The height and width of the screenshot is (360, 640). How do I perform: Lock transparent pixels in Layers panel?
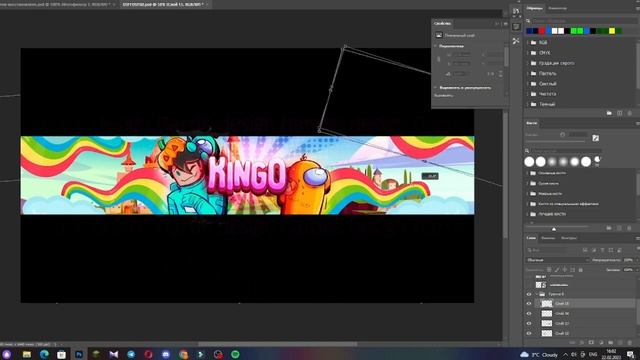click(549, 270)
